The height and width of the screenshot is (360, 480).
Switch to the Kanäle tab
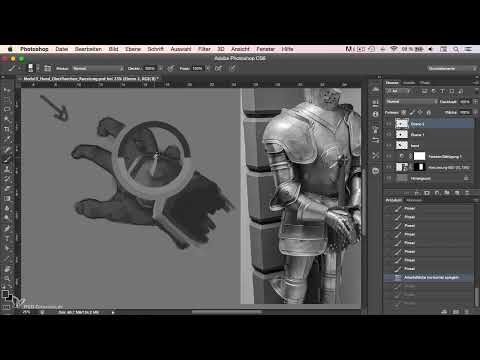coord(409,82)
